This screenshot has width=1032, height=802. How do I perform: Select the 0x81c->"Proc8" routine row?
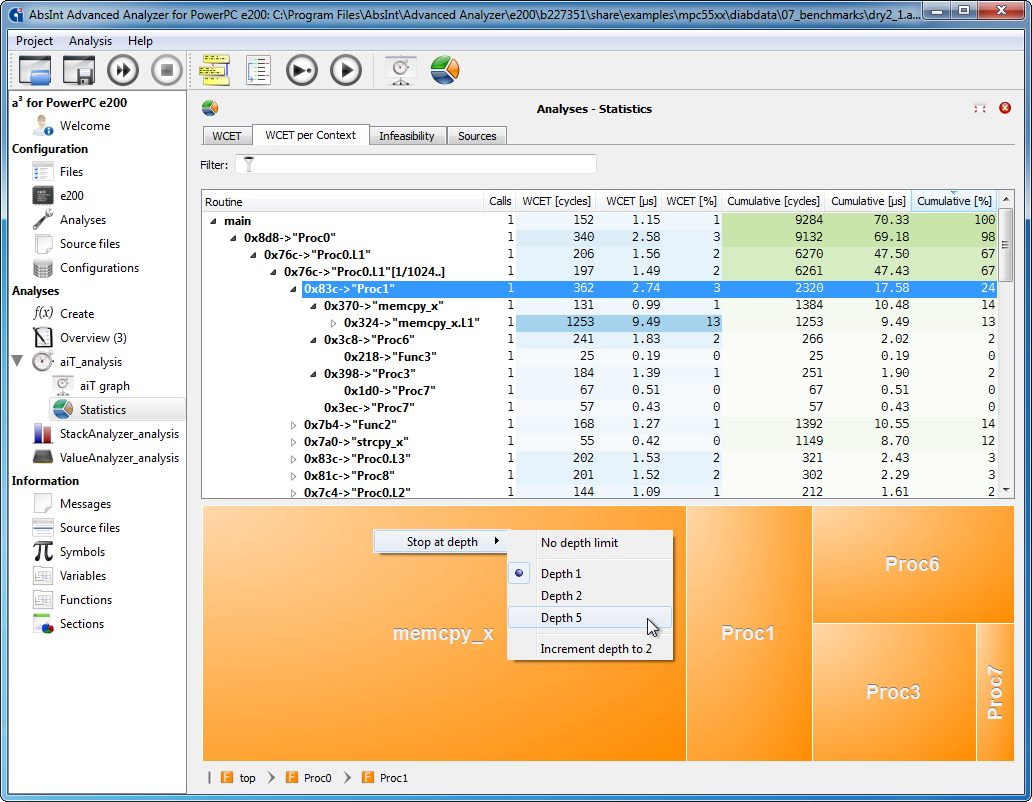pos(599,476)
